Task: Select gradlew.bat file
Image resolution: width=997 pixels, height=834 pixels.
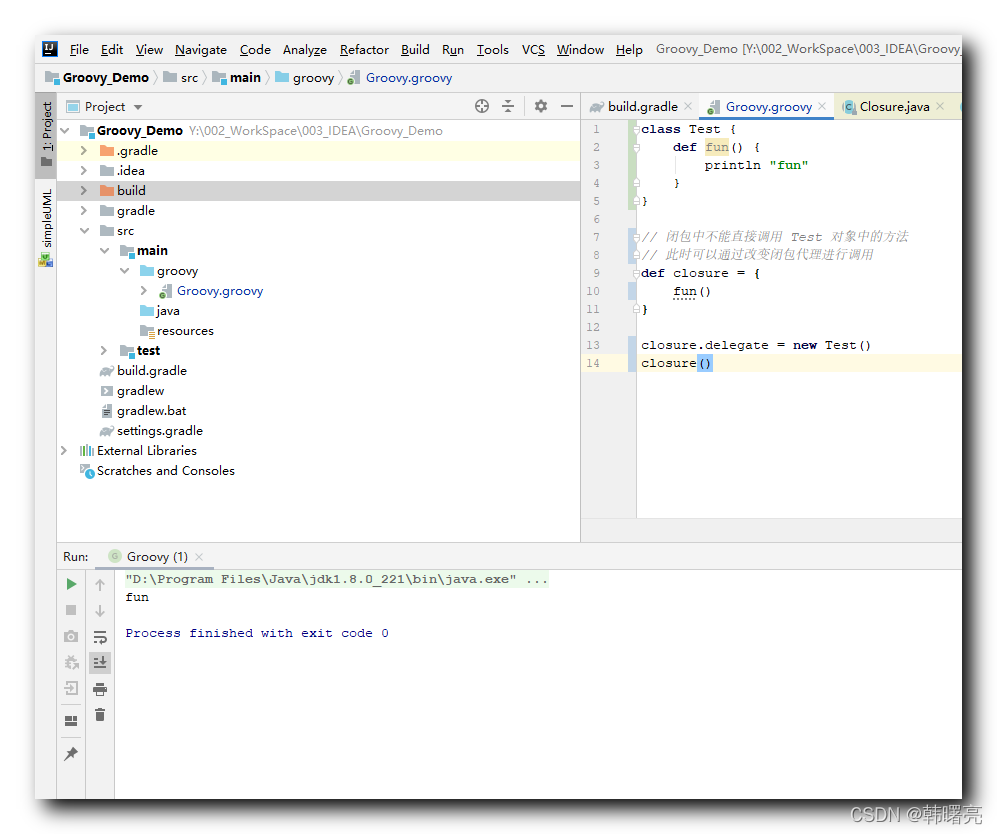Action: [x=151, y=411]
